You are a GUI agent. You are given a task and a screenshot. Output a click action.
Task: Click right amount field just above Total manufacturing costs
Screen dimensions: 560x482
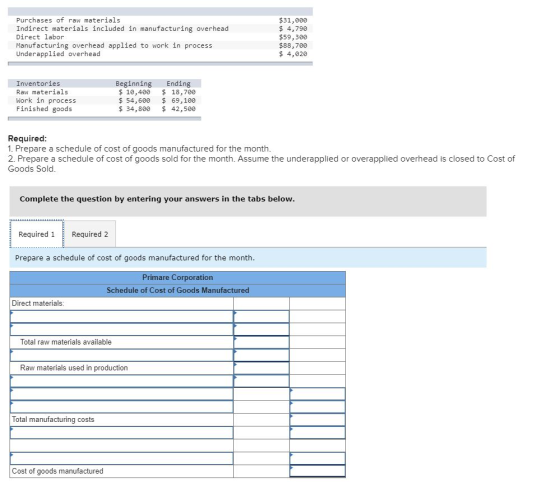click(318, 406)
